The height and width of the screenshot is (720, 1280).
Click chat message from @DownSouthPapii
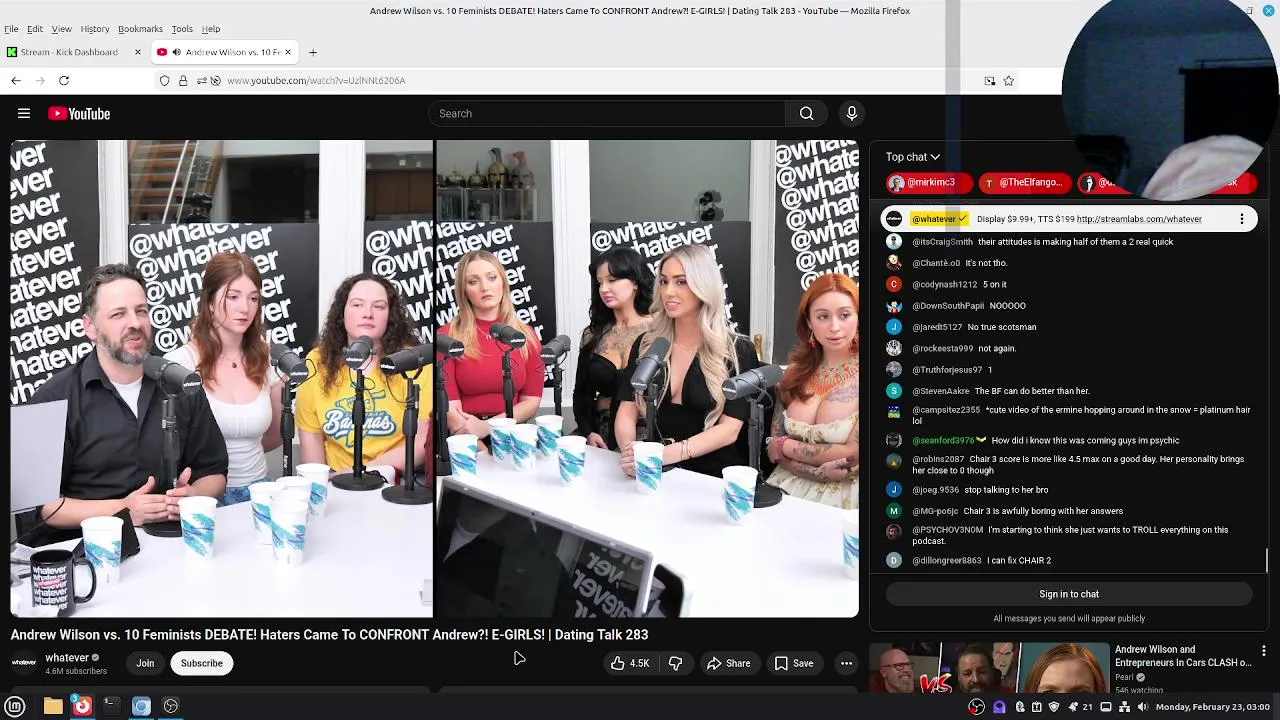pyautogui.click(x=1068, y=306)
